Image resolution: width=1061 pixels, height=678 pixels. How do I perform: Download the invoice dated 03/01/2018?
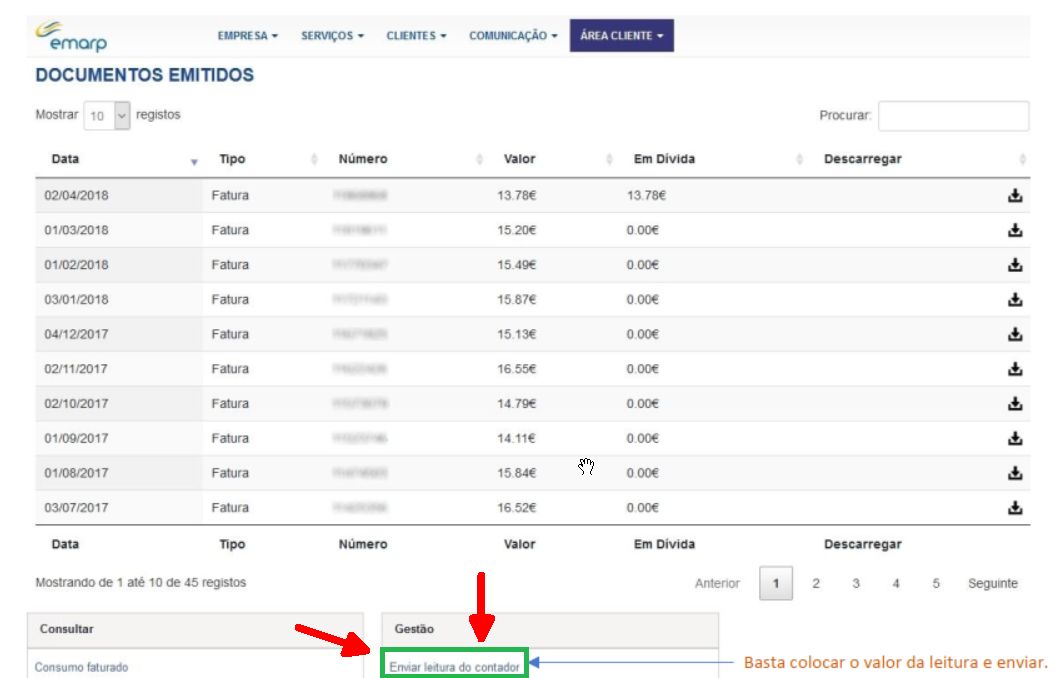pyautogui.click(x=1014, y=300)
